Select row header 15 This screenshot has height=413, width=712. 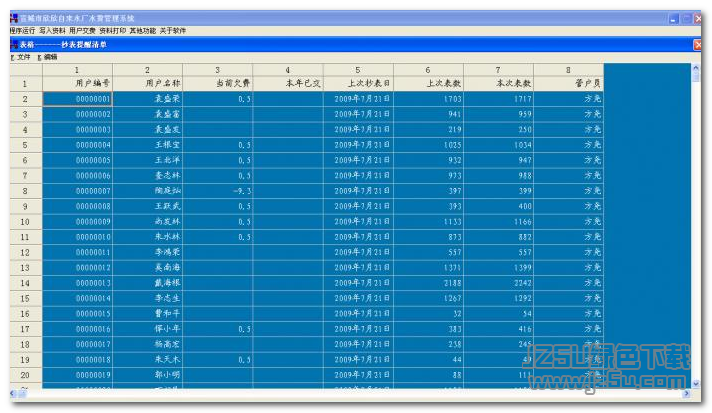[26, 299]
